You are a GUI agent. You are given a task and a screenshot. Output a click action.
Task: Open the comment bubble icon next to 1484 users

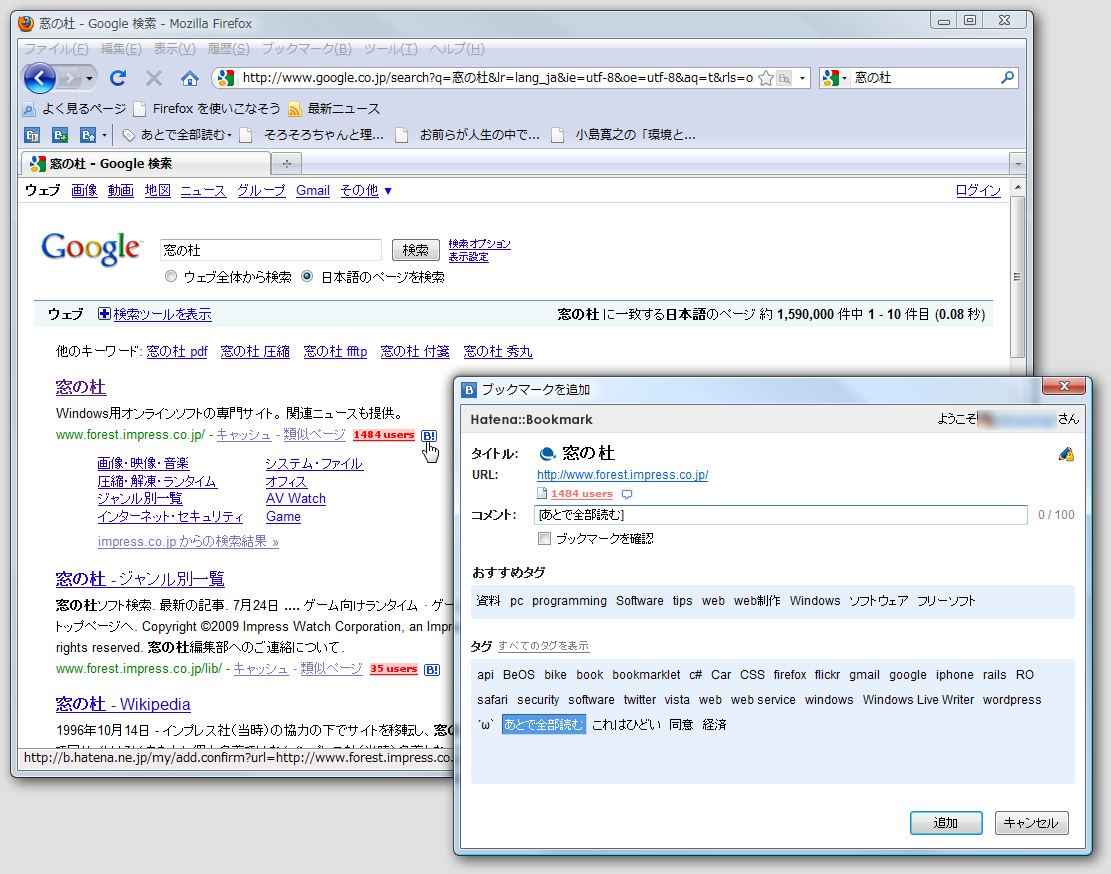tap(628, 493)
